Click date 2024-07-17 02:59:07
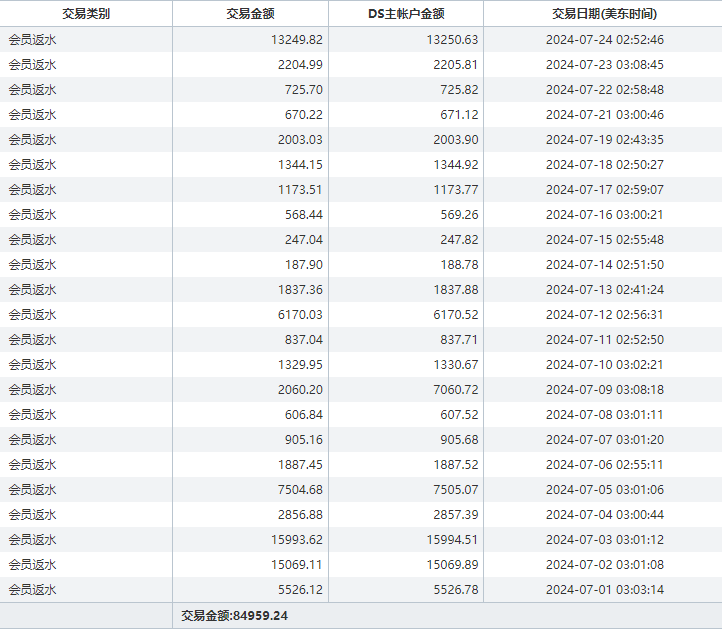Viewport: 722px width, 629px height. [x=605, y=190]
